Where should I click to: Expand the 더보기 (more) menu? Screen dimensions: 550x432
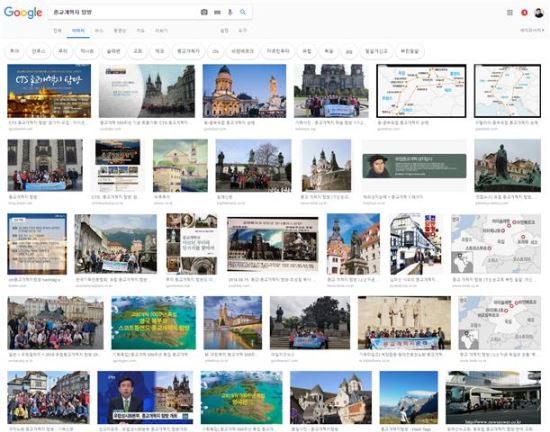(x=161, y=31)
